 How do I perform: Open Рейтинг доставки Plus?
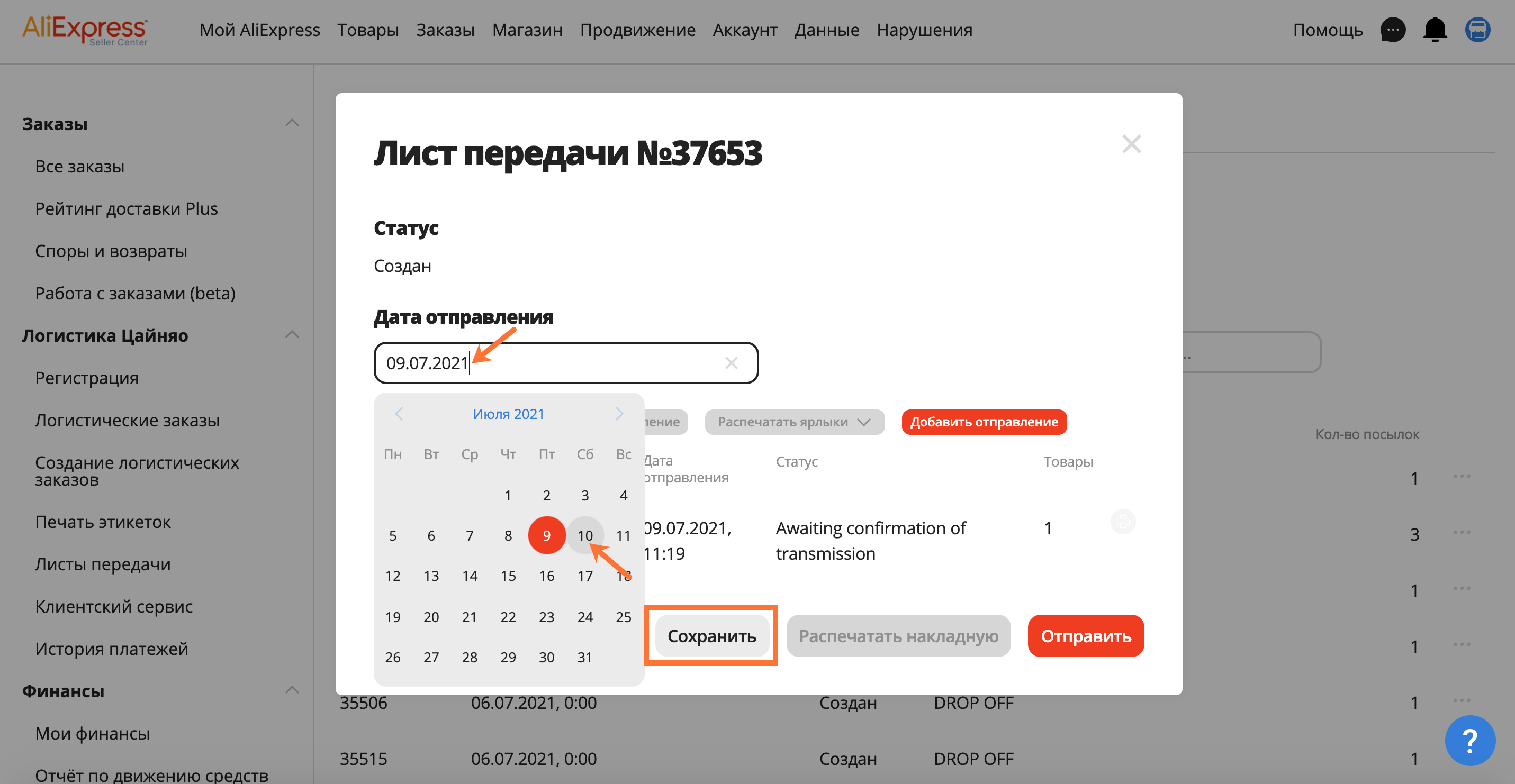point(127,208)
